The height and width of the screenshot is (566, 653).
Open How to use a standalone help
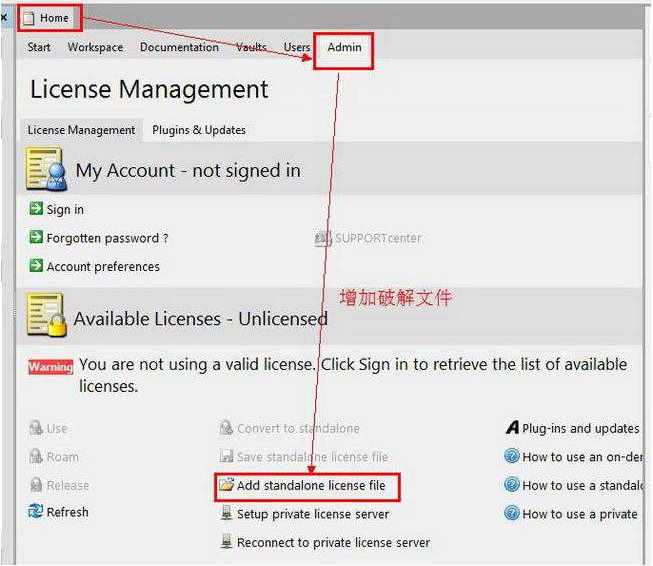click(582, 485)
